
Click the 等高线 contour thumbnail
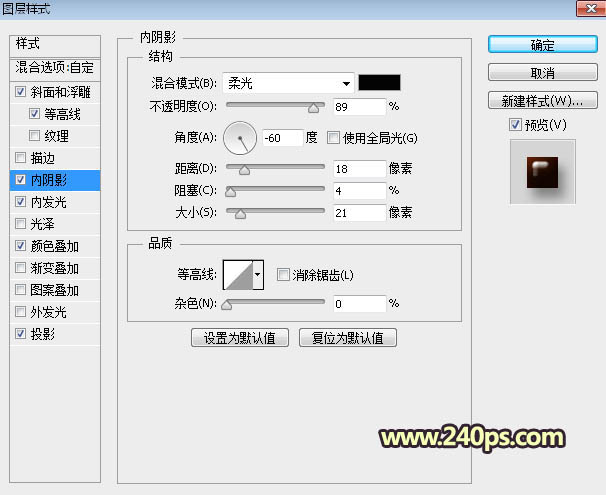pyautogui.click(x=238, y=275)
